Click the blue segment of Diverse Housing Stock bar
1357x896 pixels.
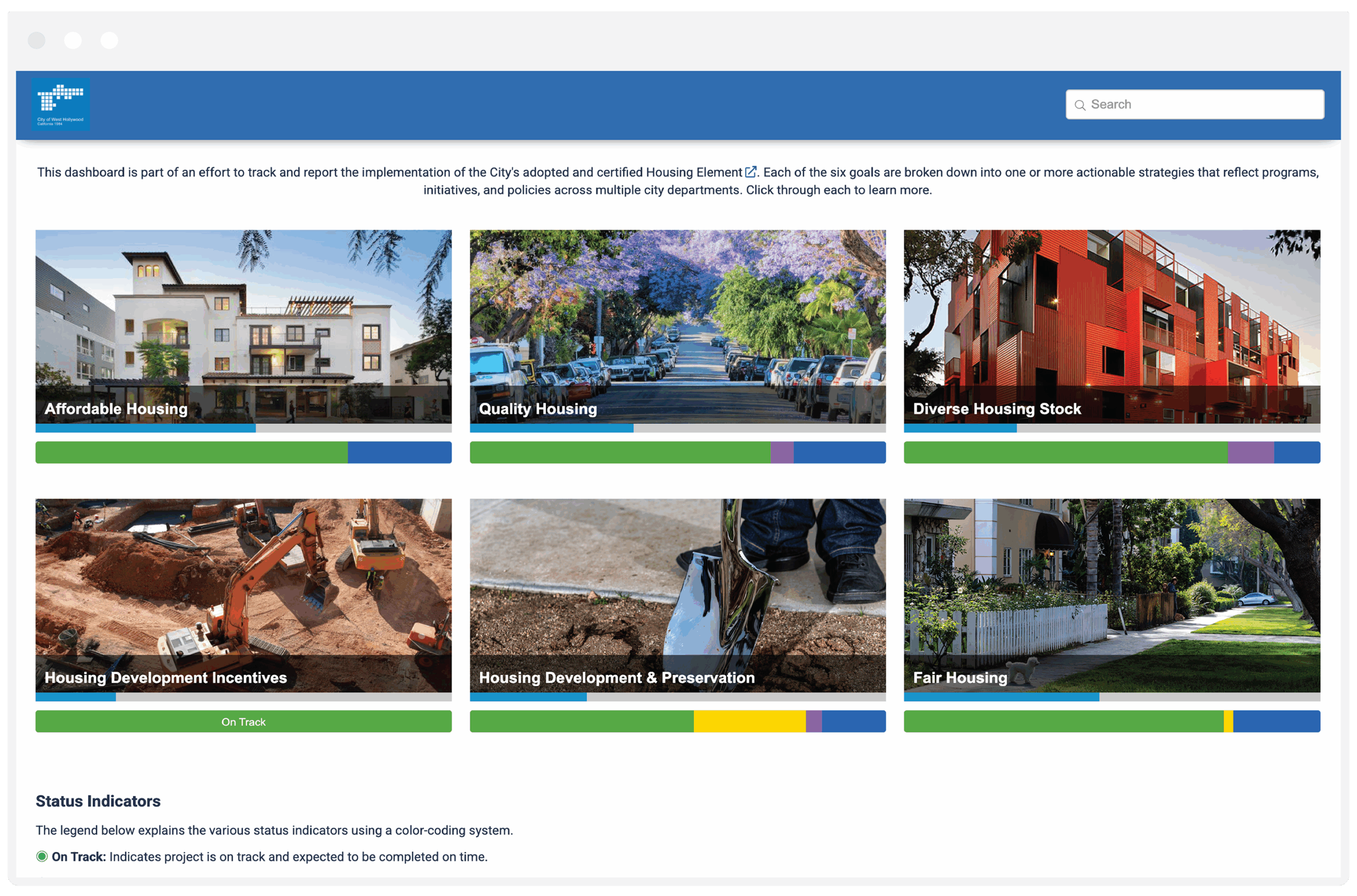pos(1297,453)
